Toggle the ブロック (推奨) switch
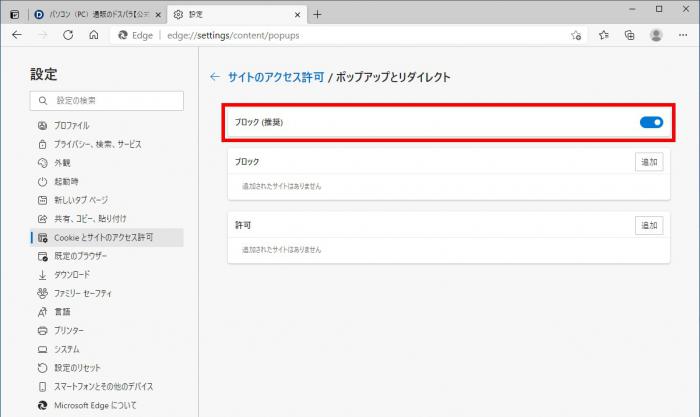Viewport: 700px width, 417px height. 651,122
